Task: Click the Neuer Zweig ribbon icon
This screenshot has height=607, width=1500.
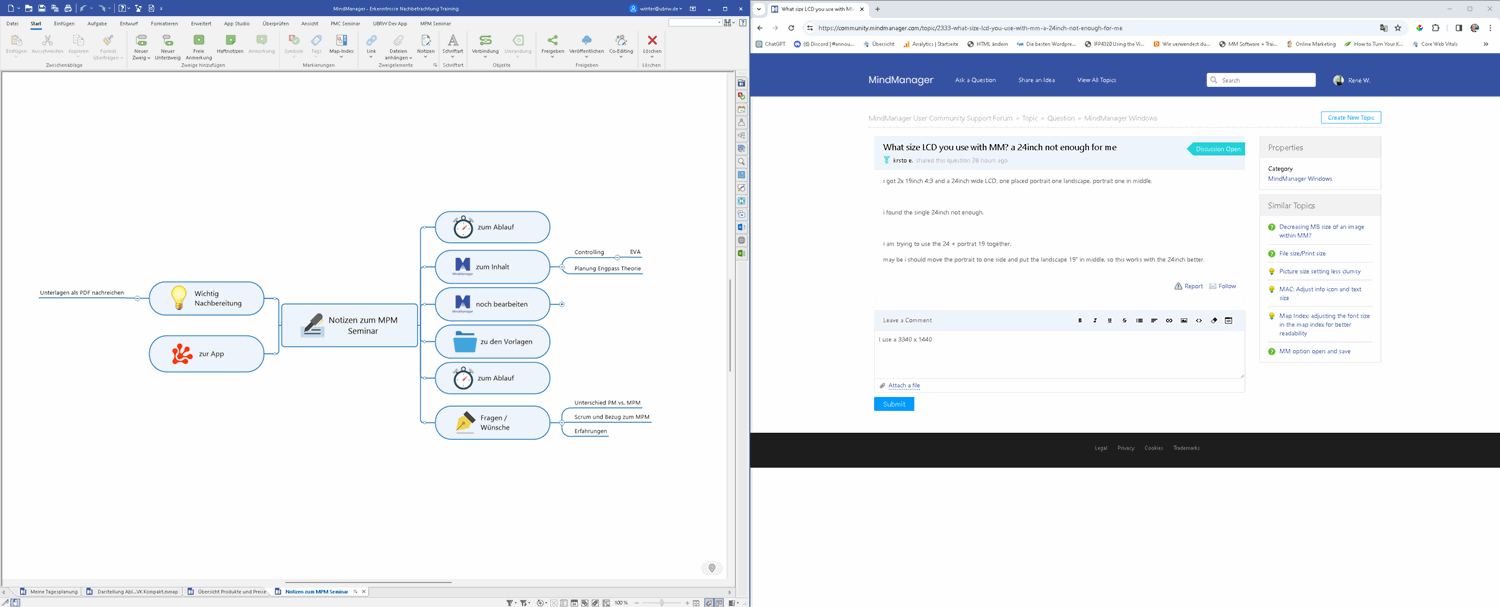Action: click(141, 41)
